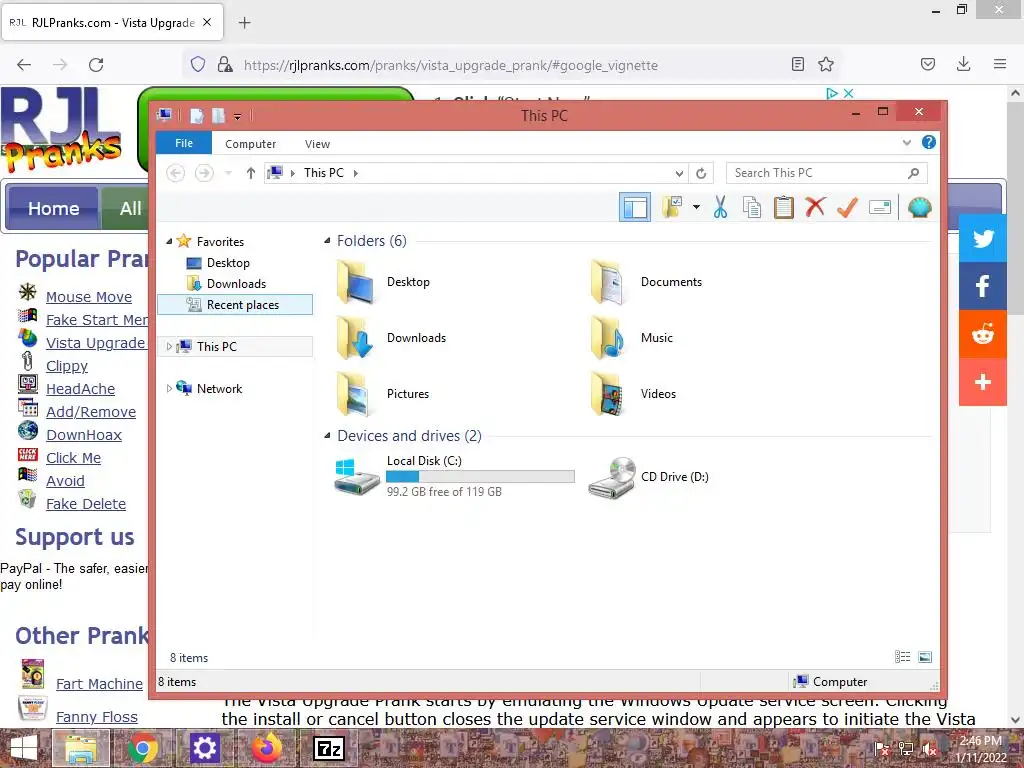This screenshot has width=1024, height=768.
Task: Open the DownHoax prank link
Action: [x=84, y=435]
